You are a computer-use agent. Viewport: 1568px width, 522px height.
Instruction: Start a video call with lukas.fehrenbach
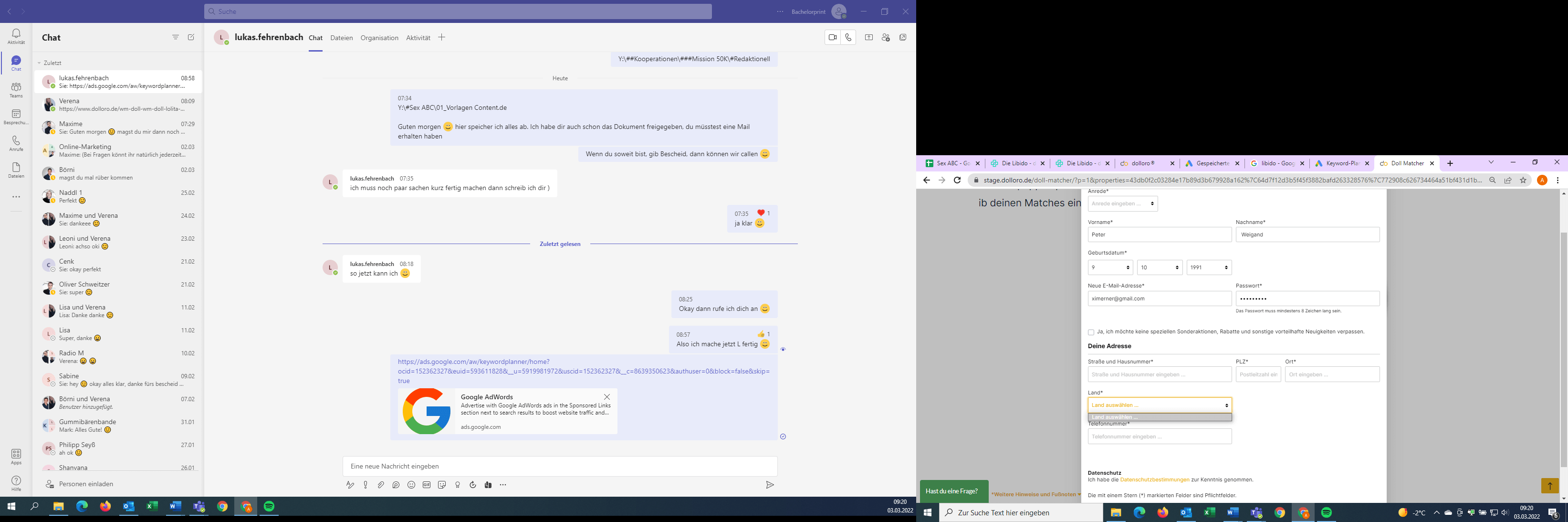pos(833,37)
